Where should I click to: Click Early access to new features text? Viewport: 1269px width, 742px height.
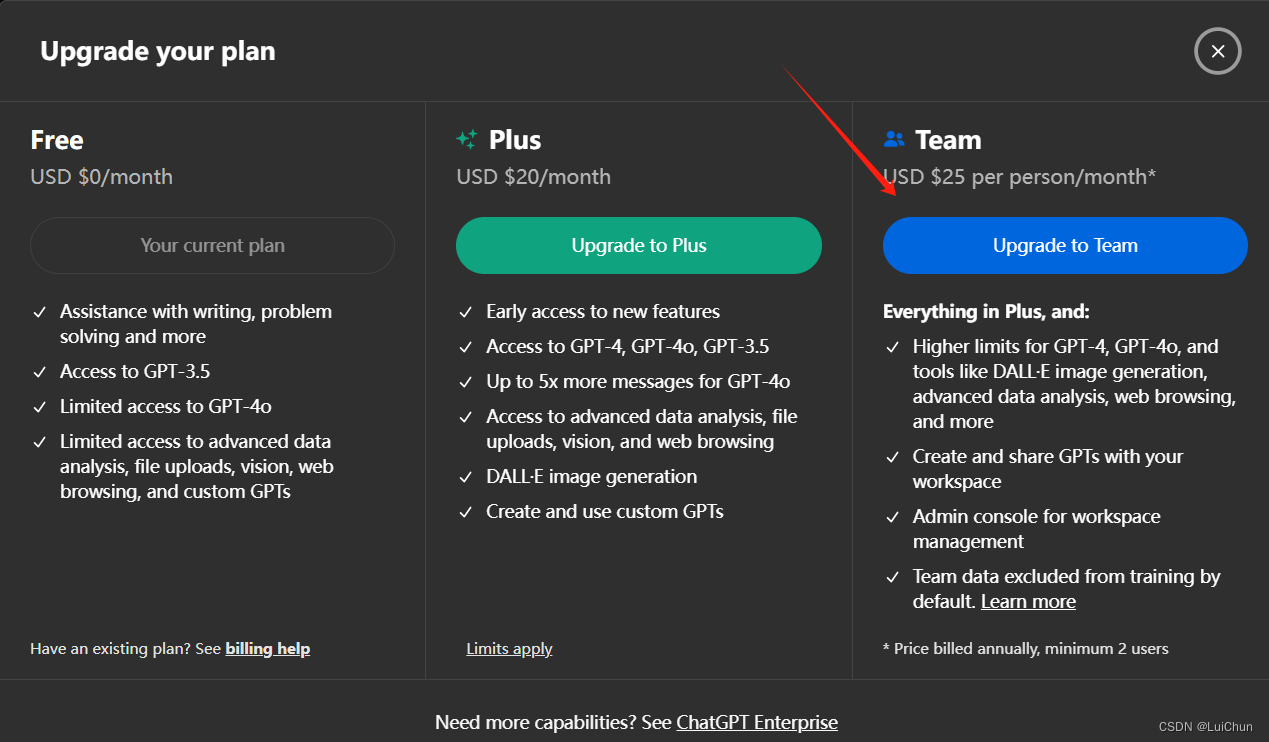[x=603, y=311]
